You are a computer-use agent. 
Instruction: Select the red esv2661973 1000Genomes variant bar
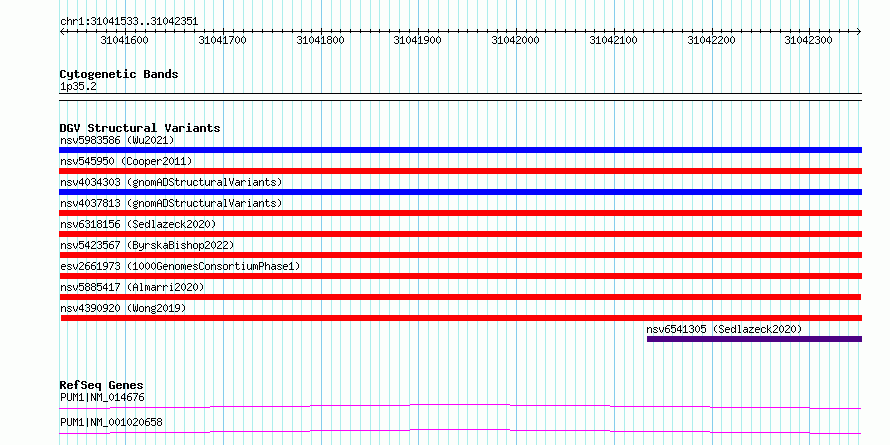460,276
